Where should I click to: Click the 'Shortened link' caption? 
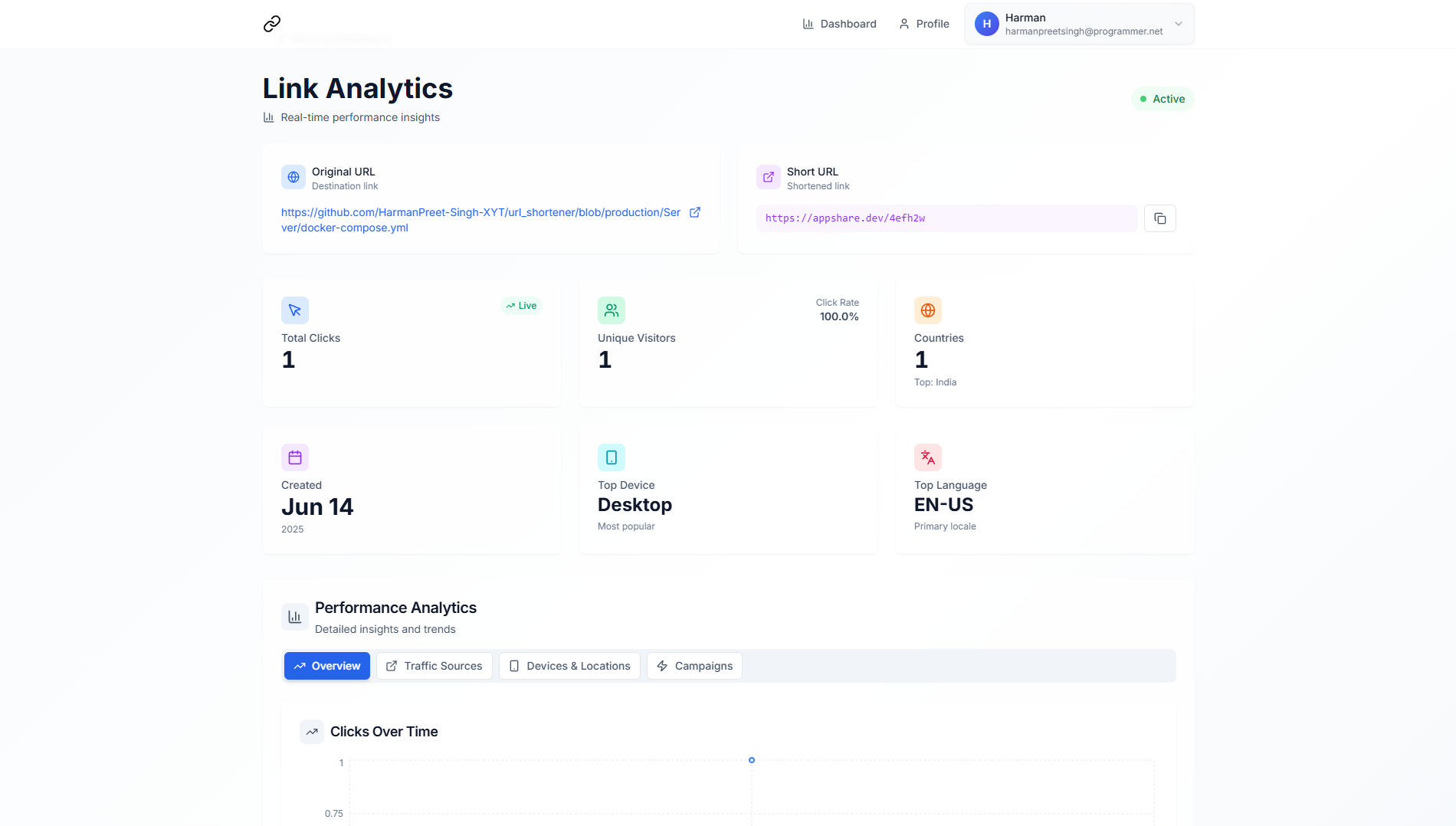pyautogui.click(x=818, y=186)
